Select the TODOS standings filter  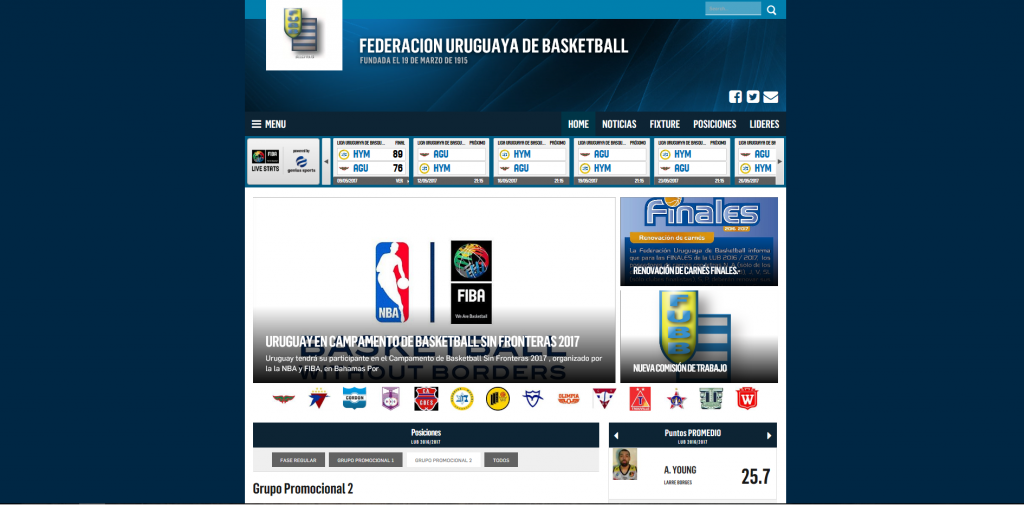pyautogui.click(x=501, y=460)
